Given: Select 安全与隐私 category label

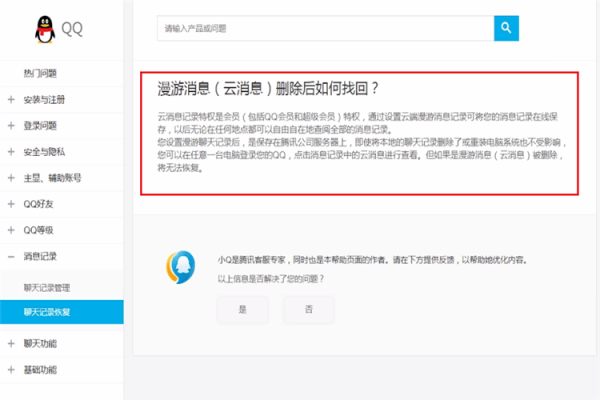Looking at the screenshot, I should 44,152.
